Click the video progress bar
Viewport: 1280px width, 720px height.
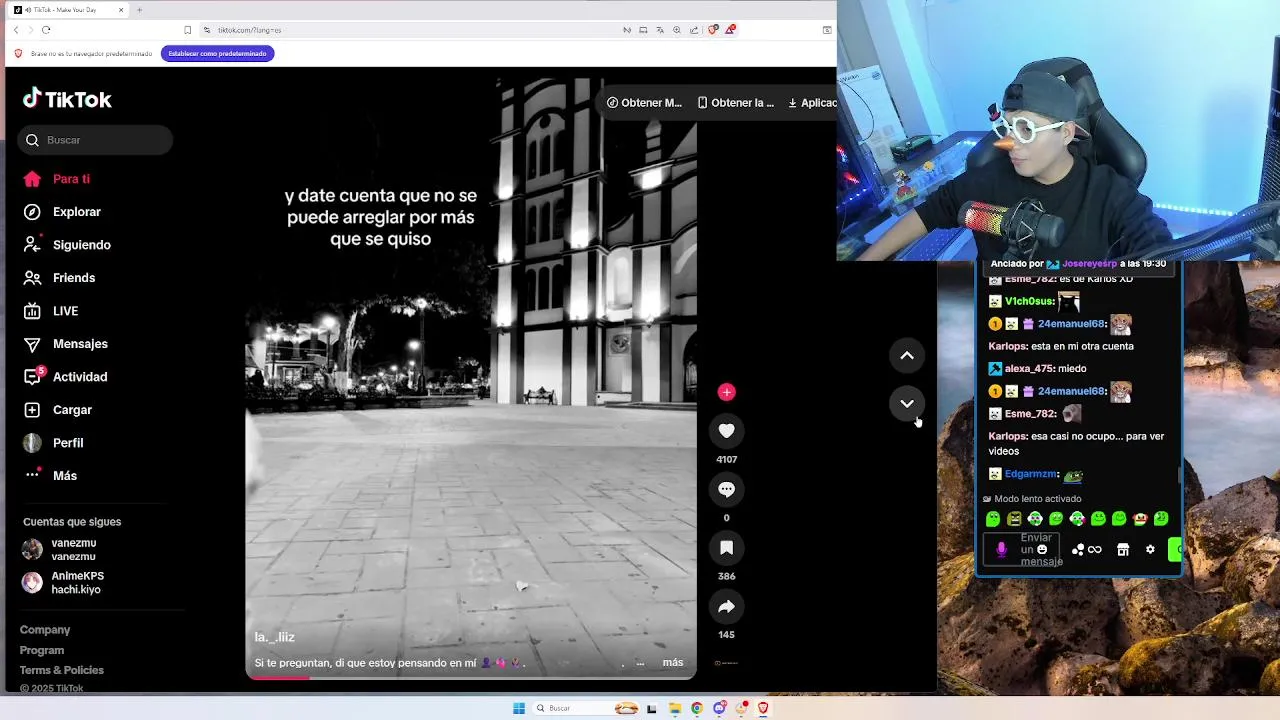pyautogui.click(x=471, y=677)
